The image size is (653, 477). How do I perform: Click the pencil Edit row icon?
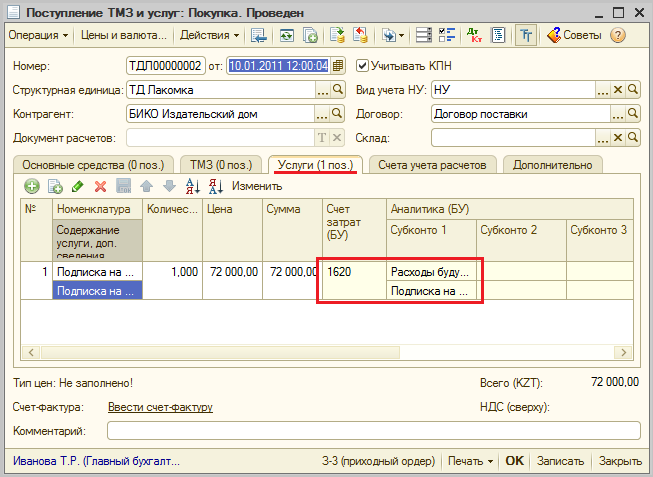click(x=78, y=186)
